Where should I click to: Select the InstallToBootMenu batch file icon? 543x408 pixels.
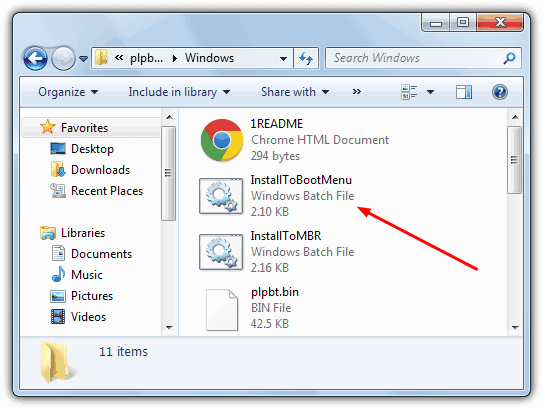coord(221,196)
